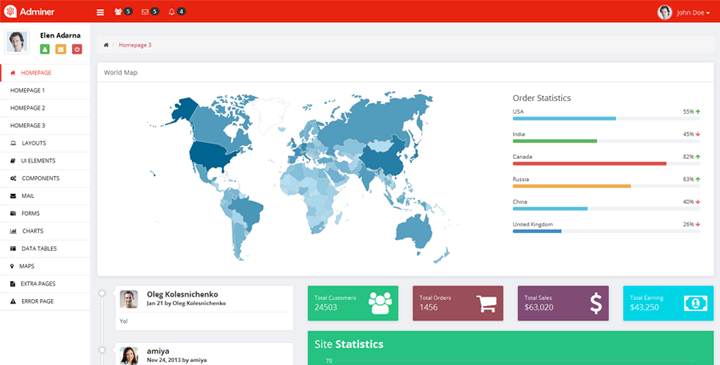Expand the FORMS sidebar menu
Viewport: 720px width, 365px height.
(x=45, y=213)
